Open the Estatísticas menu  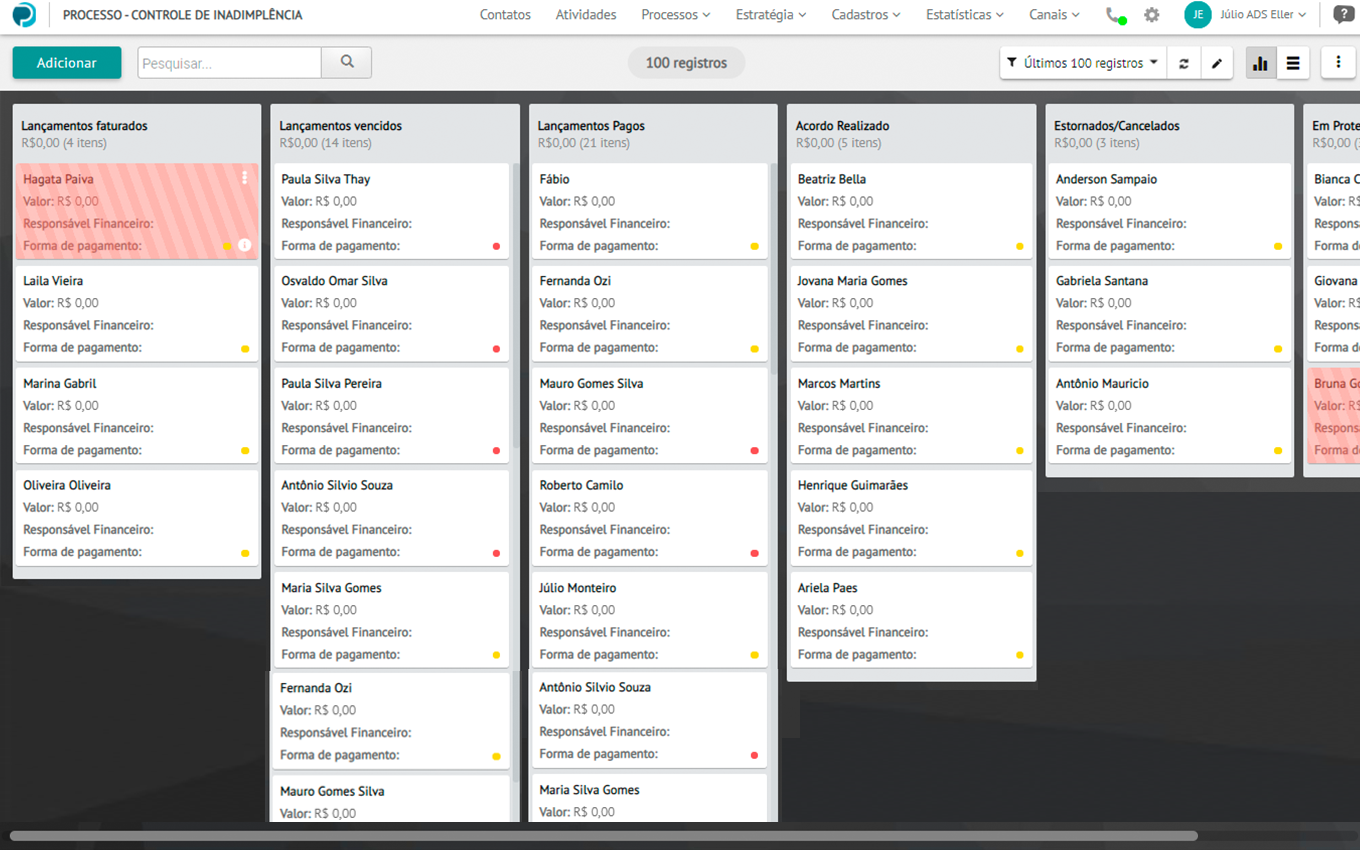(964, 15)
